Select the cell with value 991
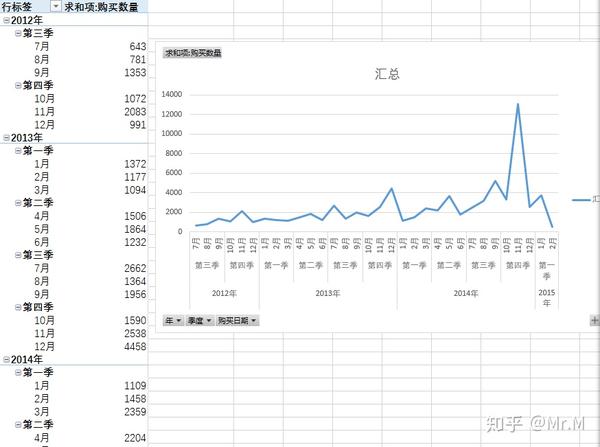 click(x=137, y=124)
